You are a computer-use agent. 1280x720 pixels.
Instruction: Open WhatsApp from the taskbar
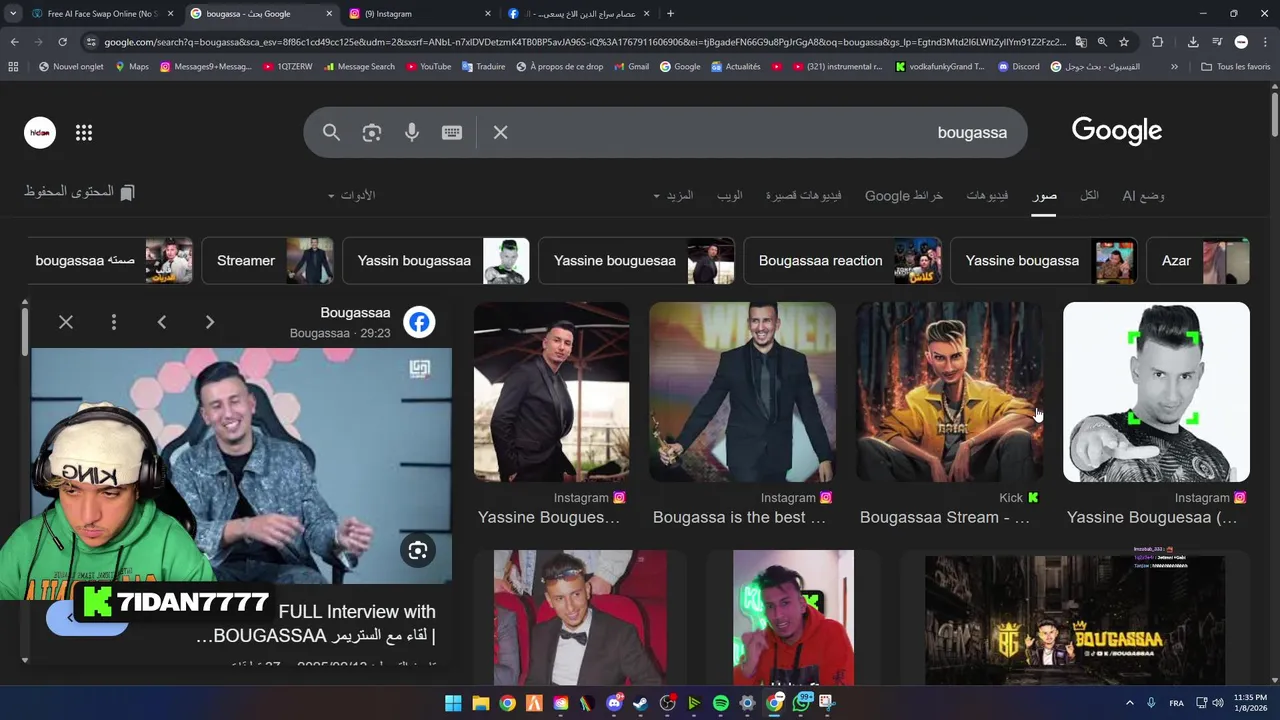pos(801,703)
